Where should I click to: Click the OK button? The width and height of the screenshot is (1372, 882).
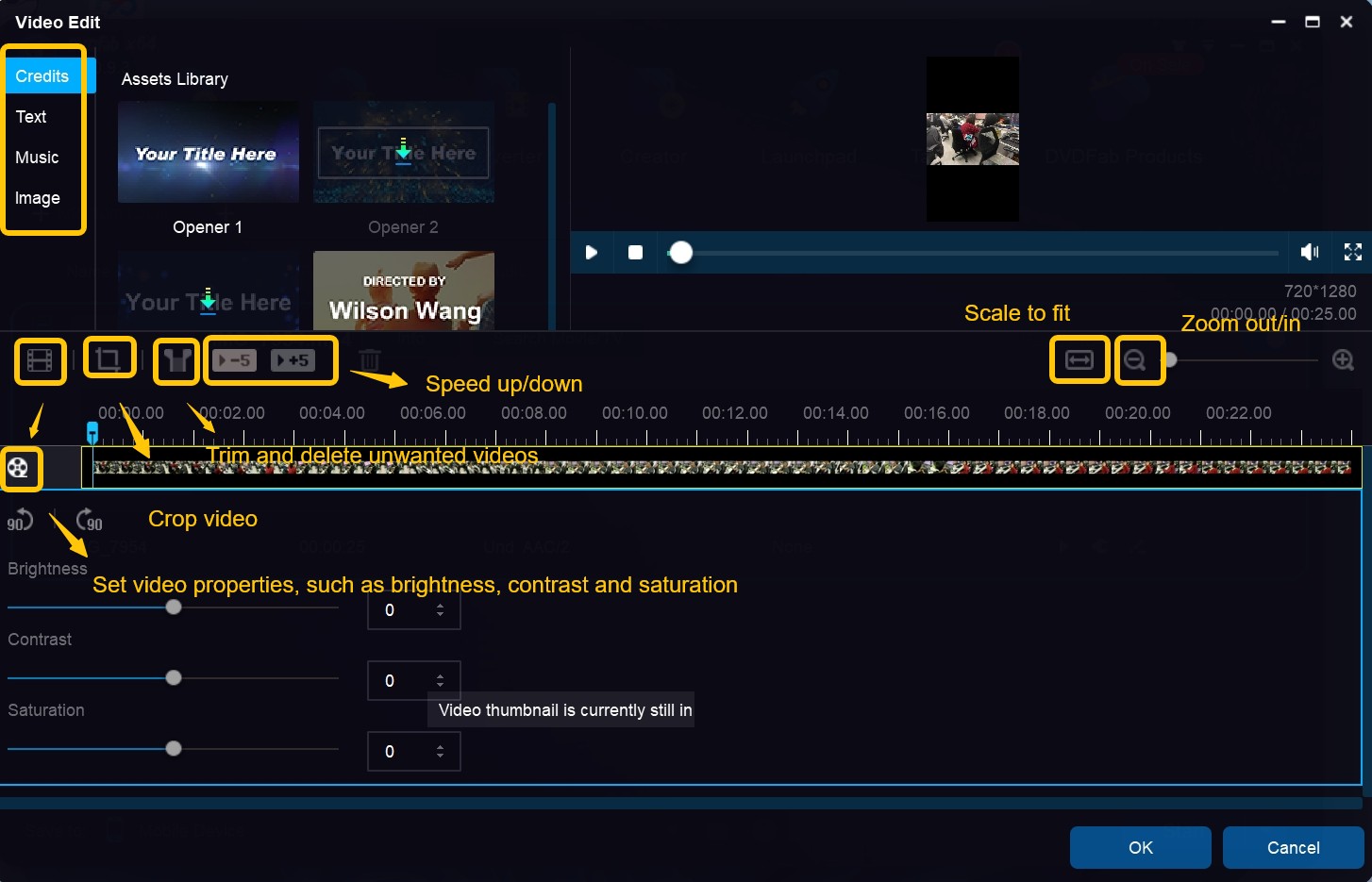click(1140, 847)
